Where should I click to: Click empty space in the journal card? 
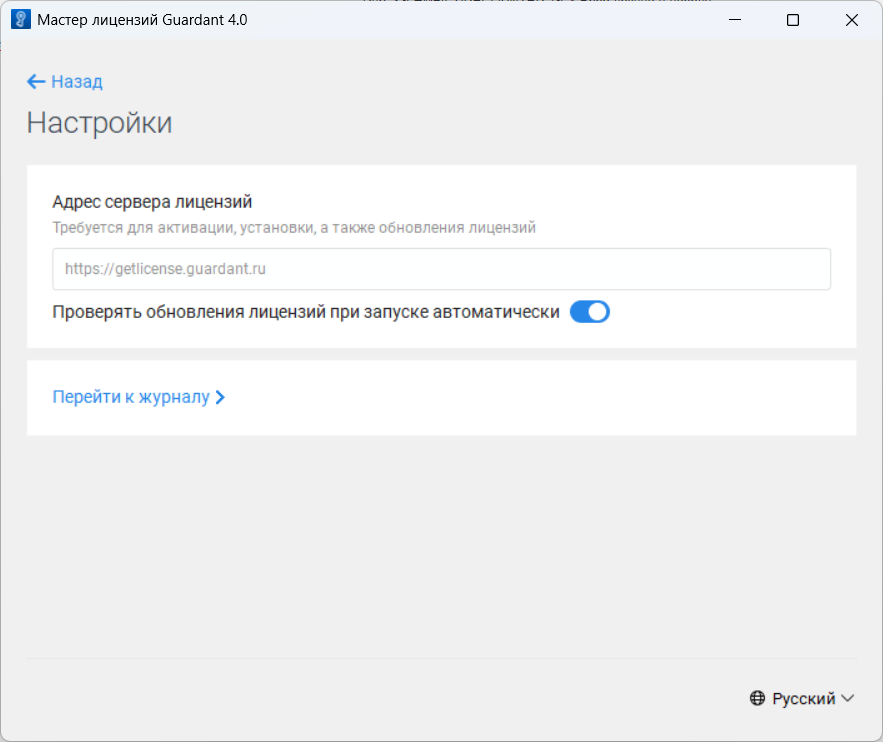[x=540, y=398]
